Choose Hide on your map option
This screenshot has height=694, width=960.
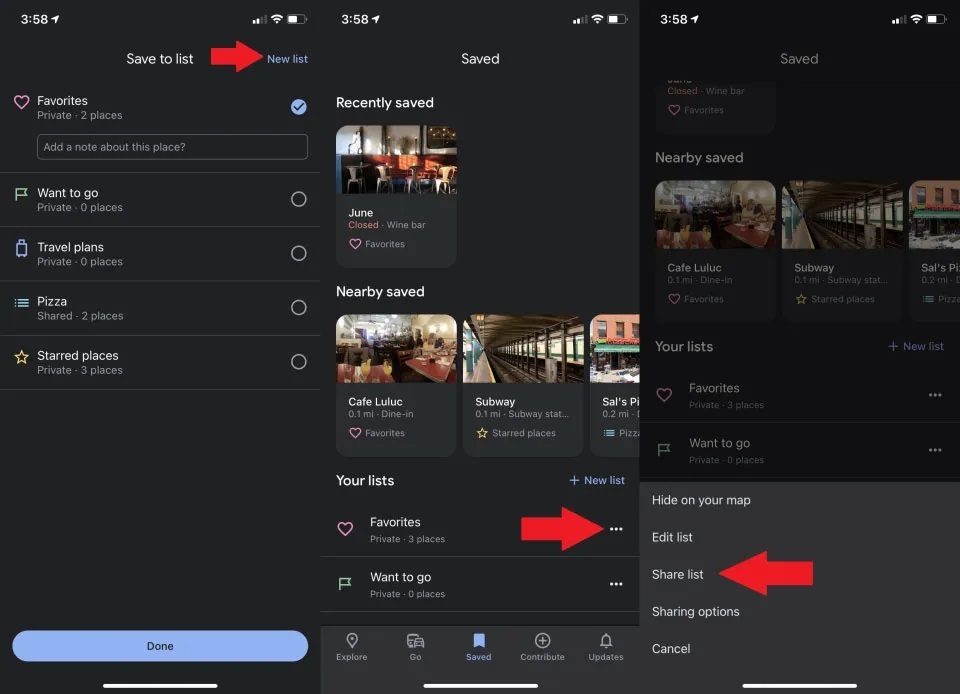701,500
